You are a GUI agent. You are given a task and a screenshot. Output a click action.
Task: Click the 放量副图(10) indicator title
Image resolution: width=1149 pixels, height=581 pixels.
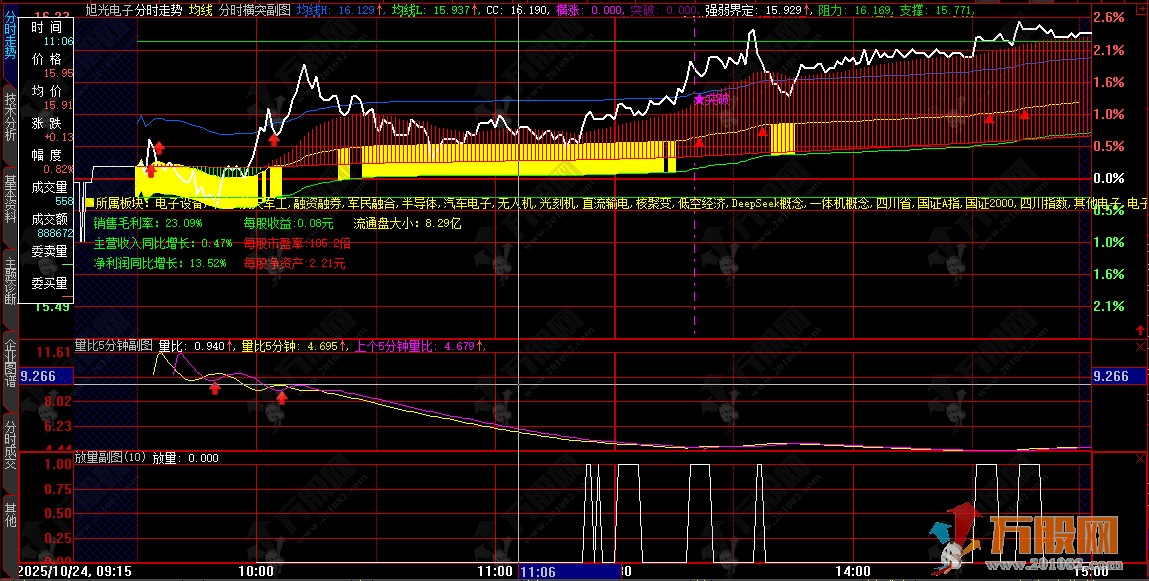[x=110, y=458]
